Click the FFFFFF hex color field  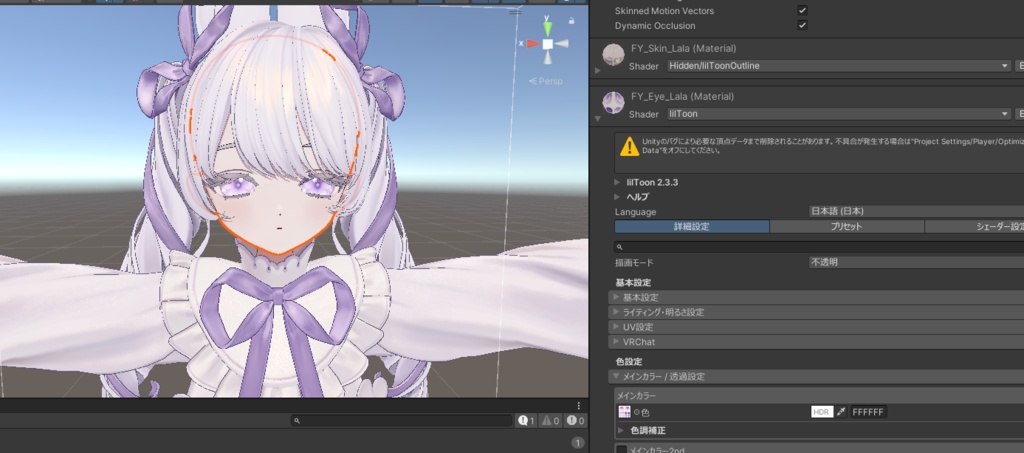tap(868, 412)
